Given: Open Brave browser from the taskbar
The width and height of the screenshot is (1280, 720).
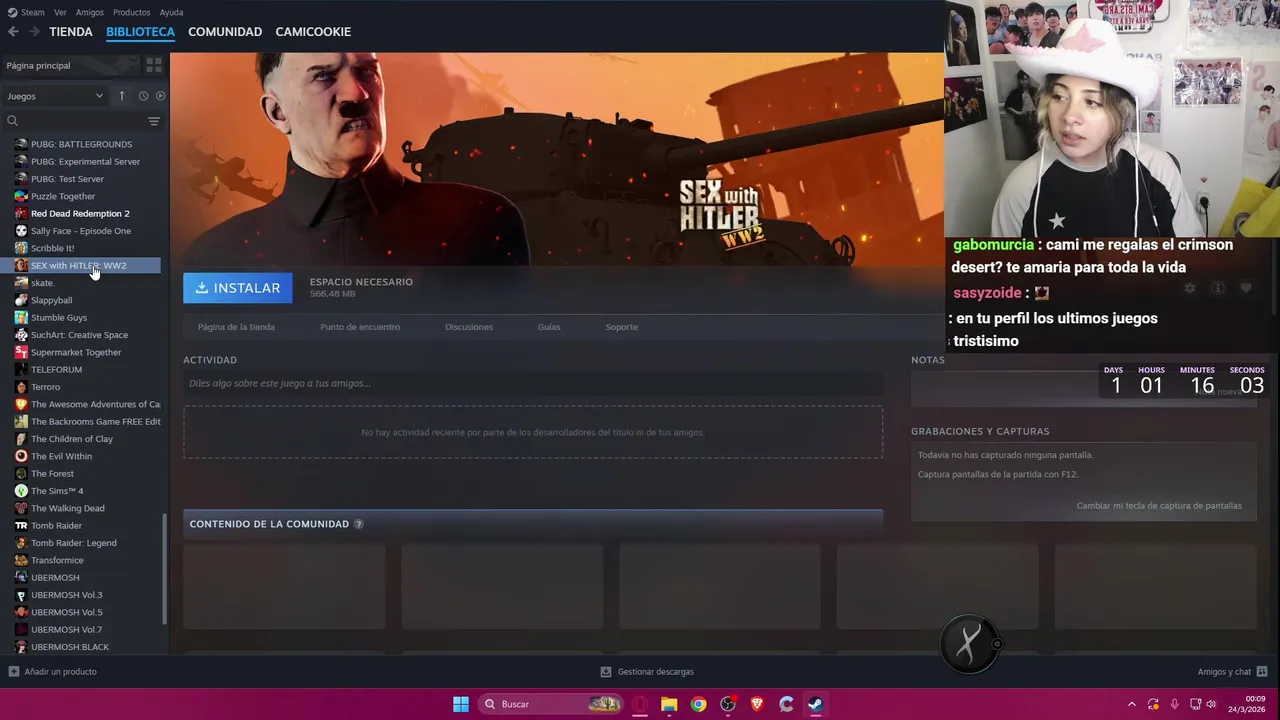Looking at the screenshot, I should pos(757,704).
